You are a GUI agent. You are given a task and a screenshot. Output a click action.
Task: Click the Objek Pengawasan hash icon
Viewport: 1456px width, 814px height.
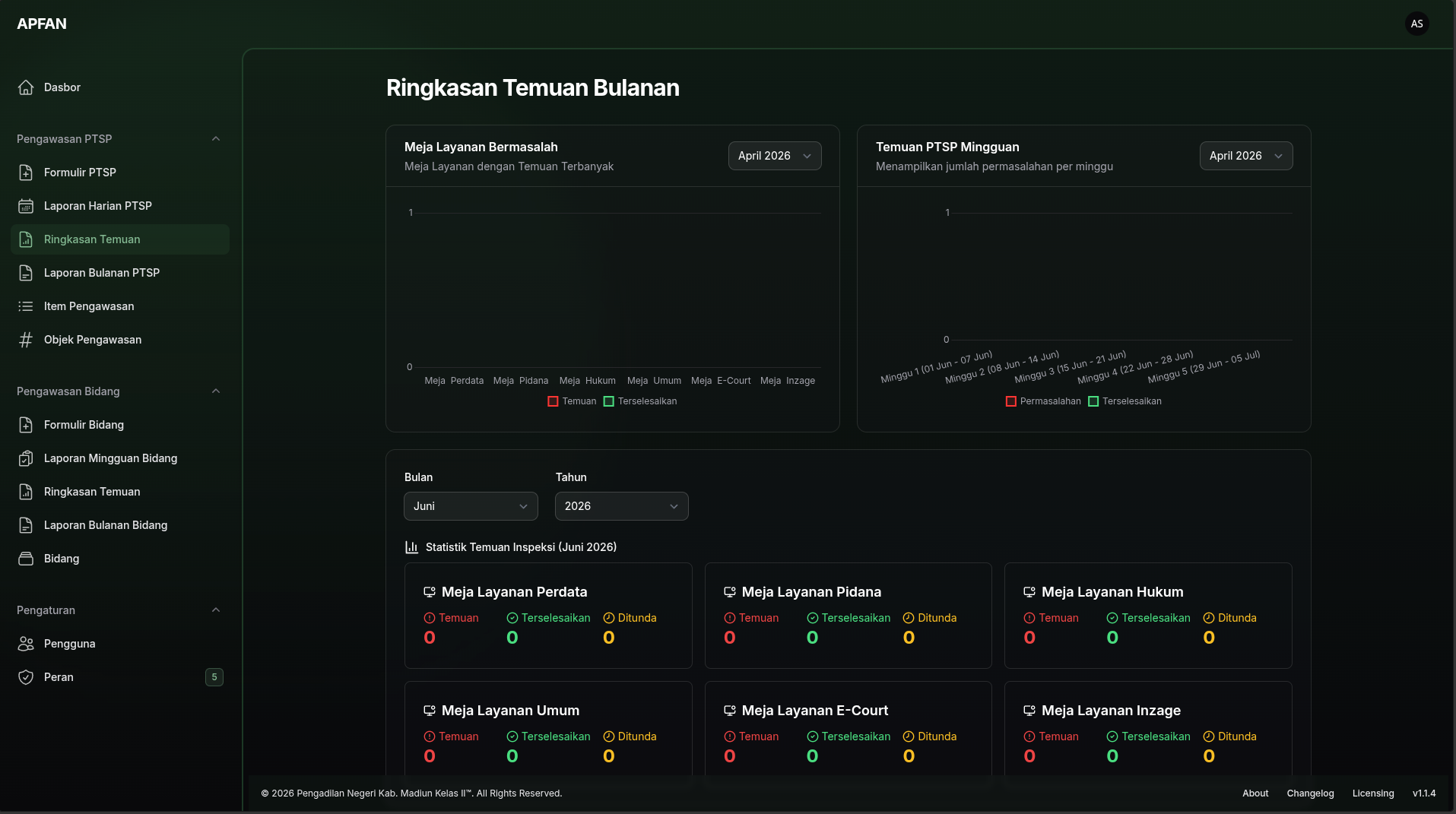point(26,340)
